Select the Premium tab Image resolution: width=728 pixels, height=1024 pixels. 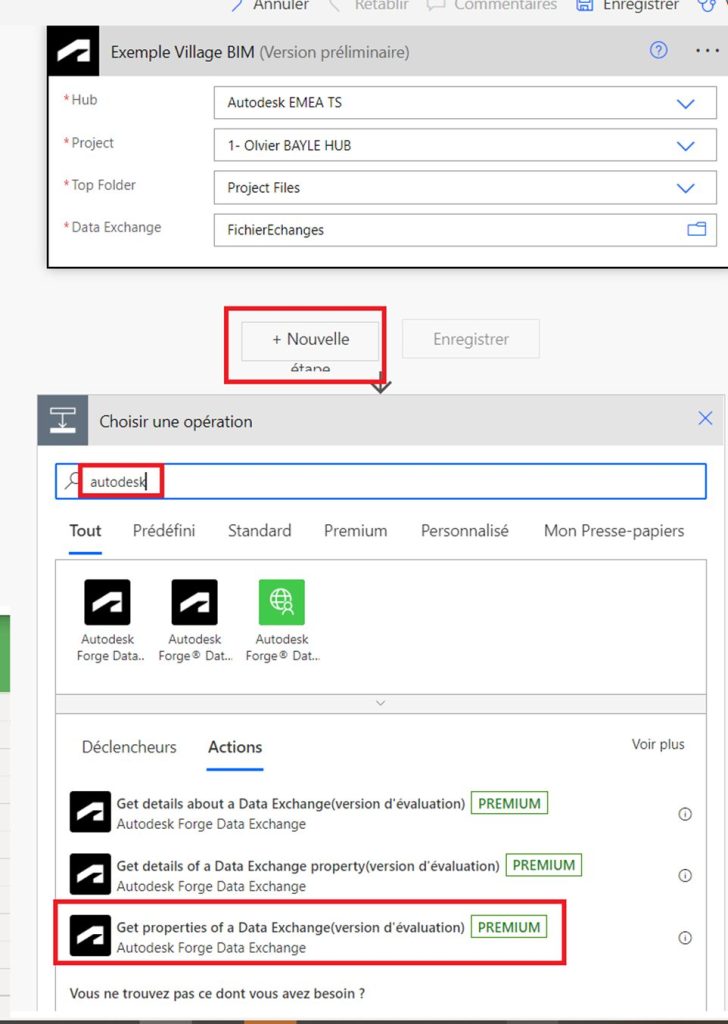point(355,530)
